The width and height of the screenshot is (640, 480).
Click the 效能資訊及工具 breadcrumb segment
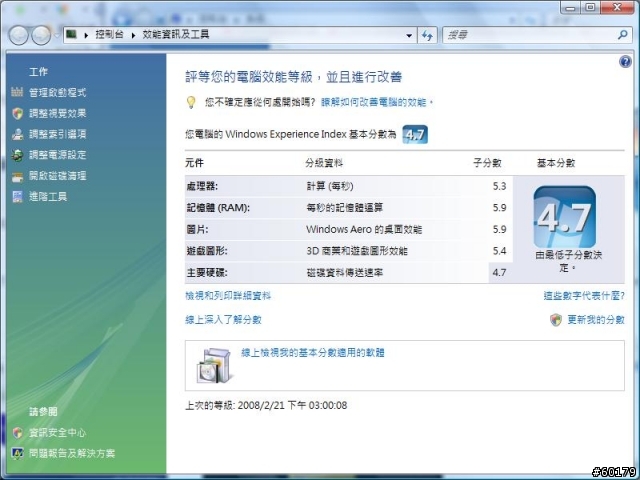176,35
